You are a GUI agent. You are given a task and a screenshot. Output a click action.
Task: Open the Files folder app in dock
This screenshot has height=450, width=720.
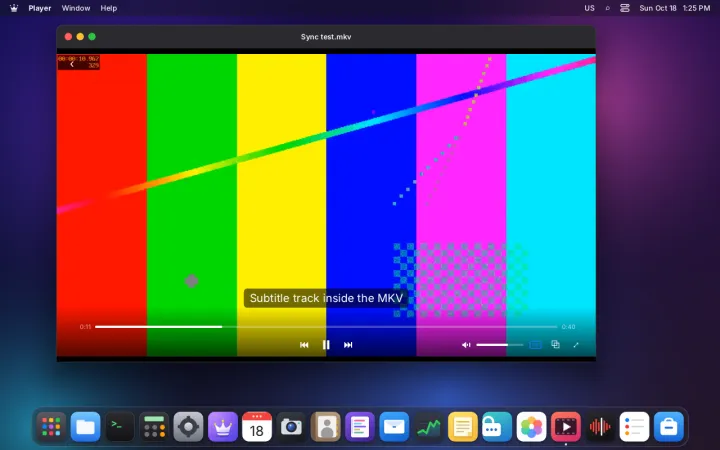point(85,427)
